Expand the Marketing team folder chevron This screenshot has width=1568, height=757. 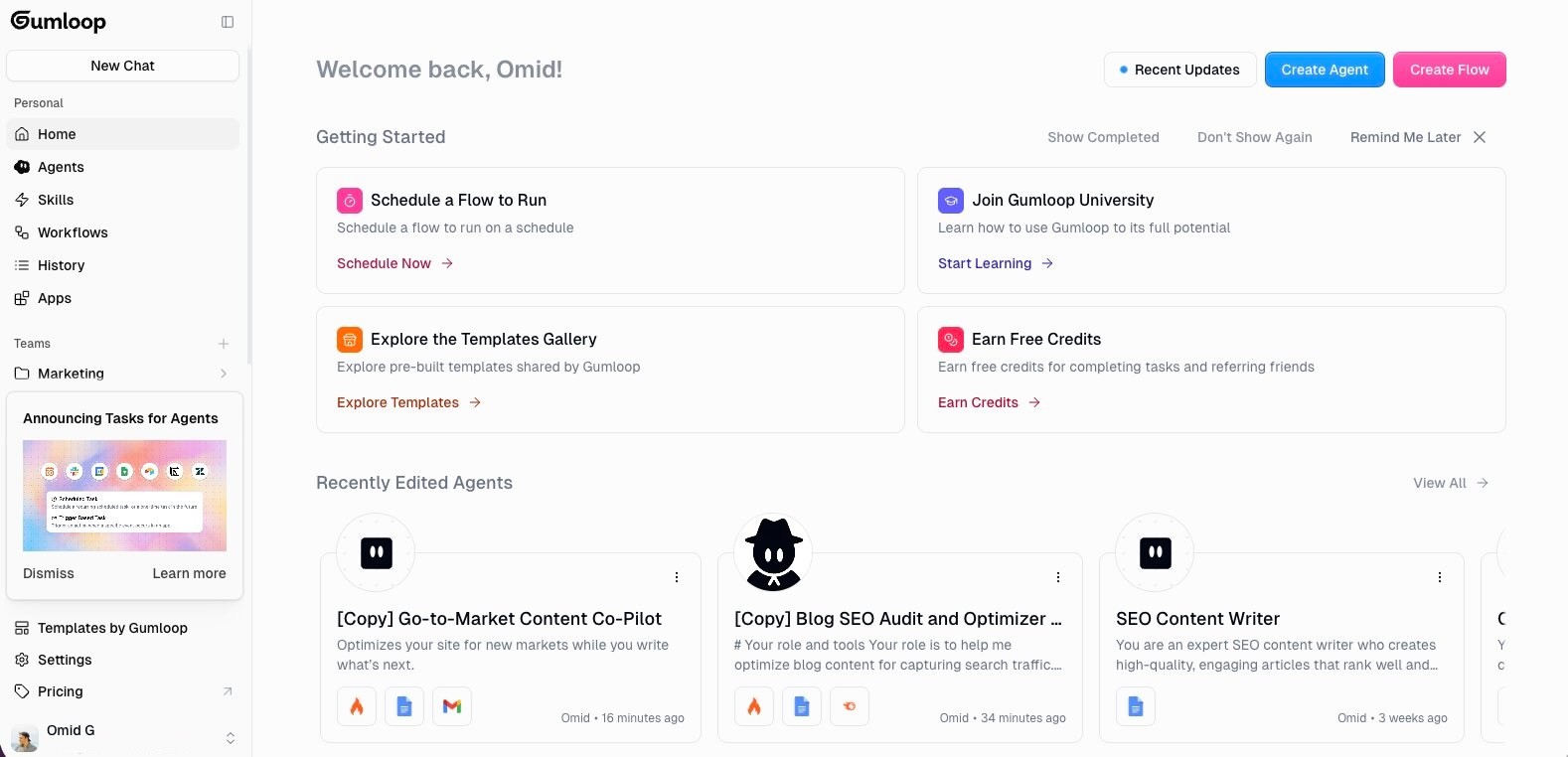(224, 374)
